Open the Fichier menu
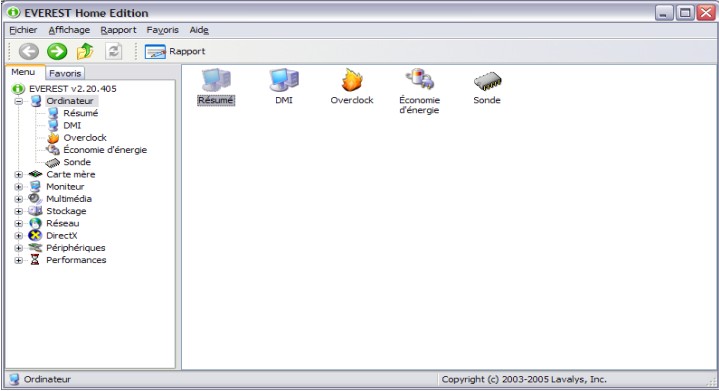The image size is (719, 391). pyautogui.click(x=23, y=30)
